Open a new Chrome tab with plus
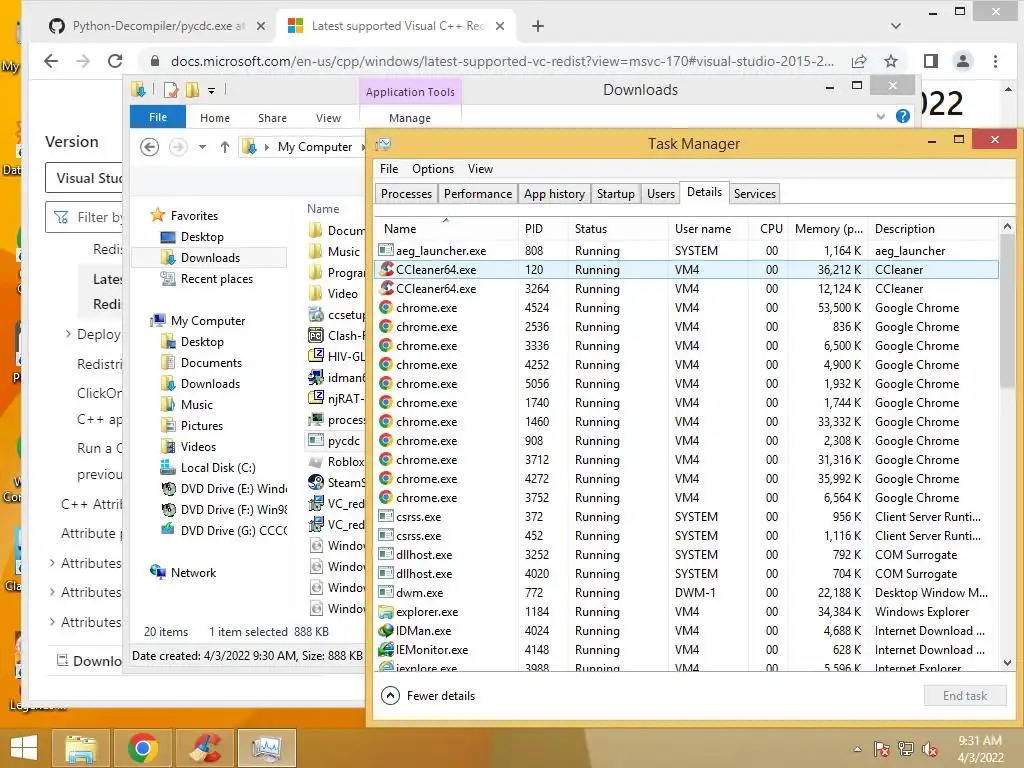The image size is (1024, 768). click(537, 26)
